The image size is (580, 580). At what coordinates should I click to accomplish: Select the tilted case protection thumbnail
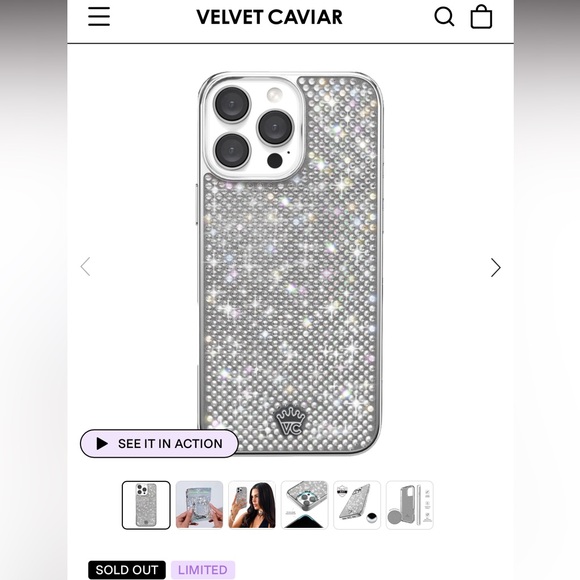(357, 505)
